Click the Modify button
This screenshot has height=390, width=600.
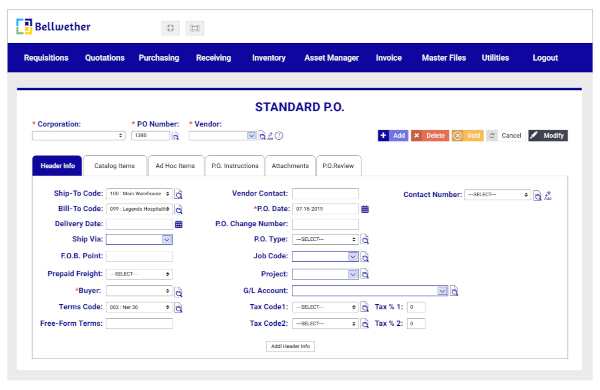548,135
